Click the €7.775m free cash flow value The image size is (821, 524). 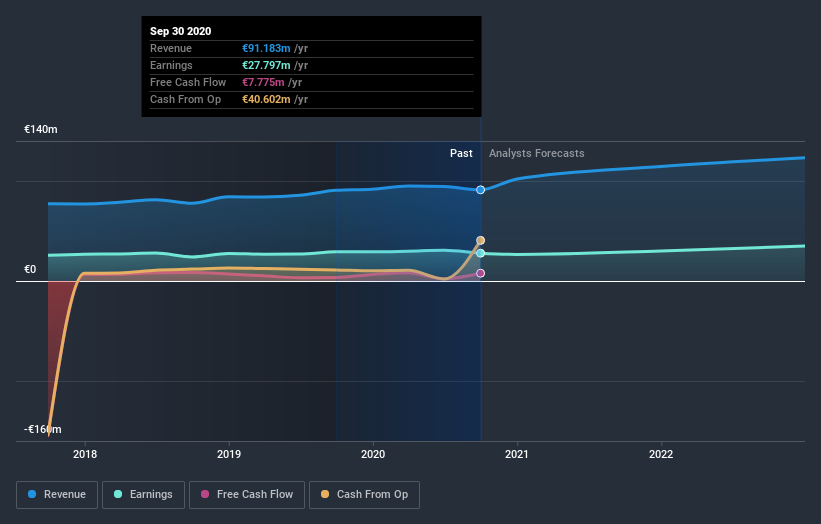tap(263, 82)
